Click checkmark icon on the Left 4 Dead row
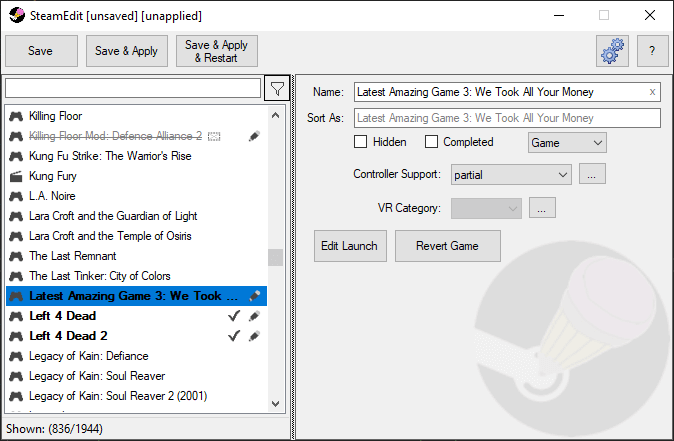 234,316
